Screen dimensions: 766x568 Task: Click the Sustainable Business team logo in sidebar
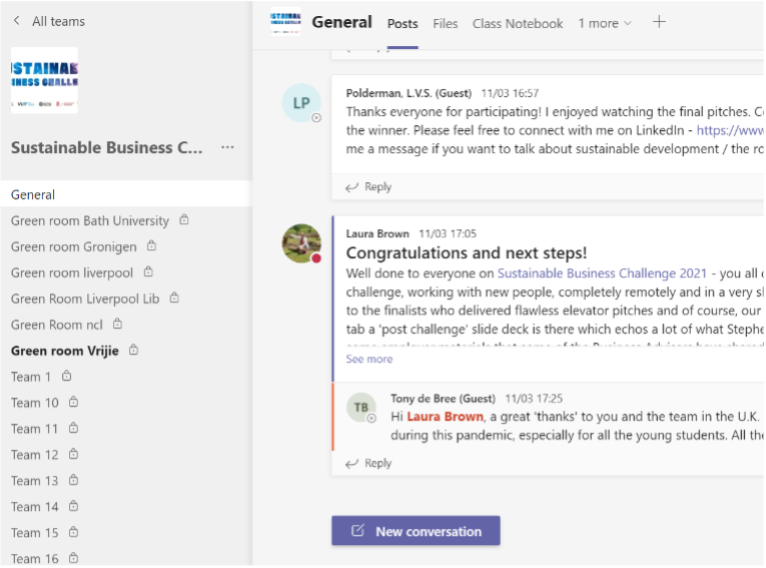[x=44, y=81]
